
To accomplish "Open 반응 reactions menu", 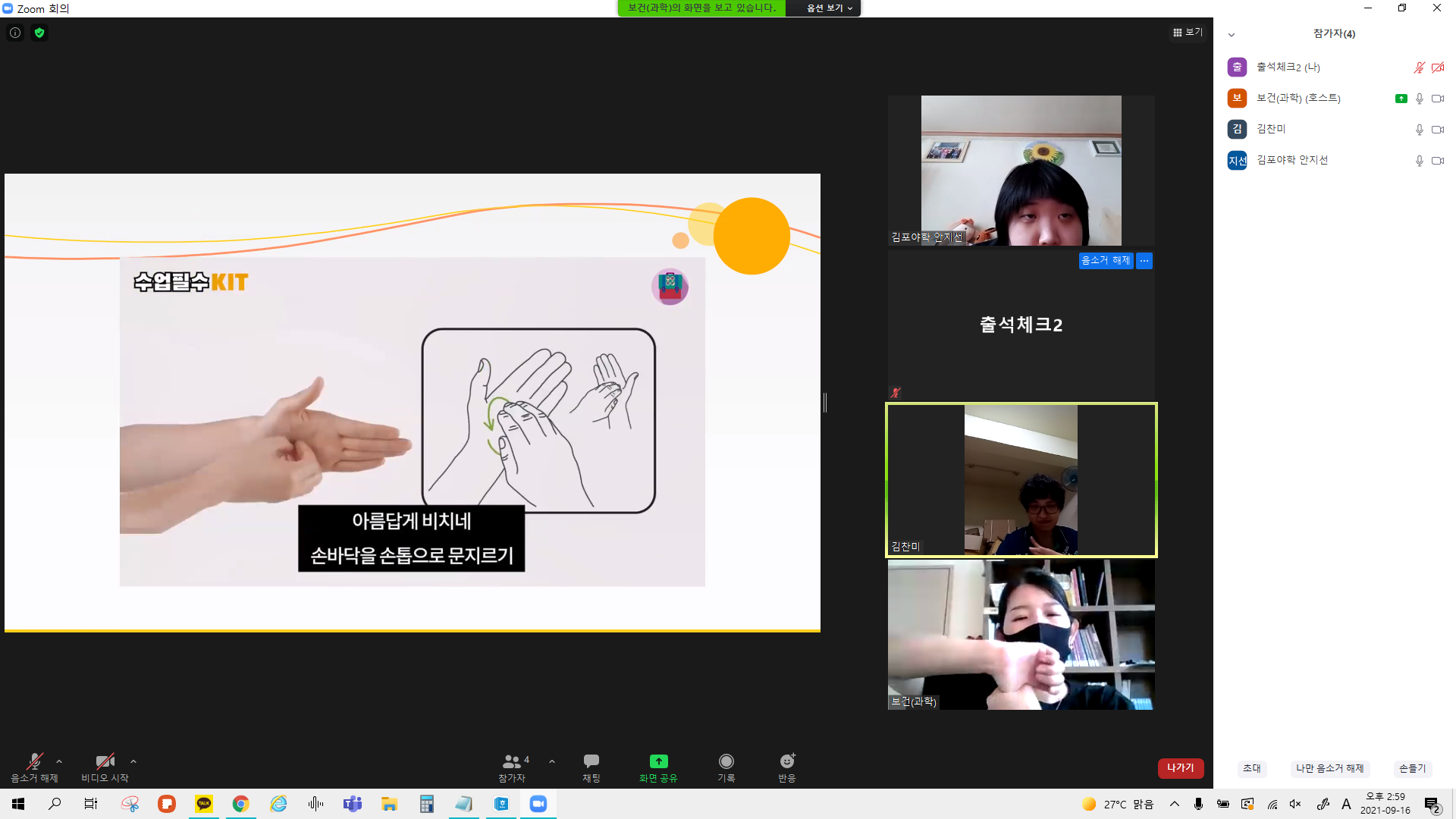I will point(787,767).
